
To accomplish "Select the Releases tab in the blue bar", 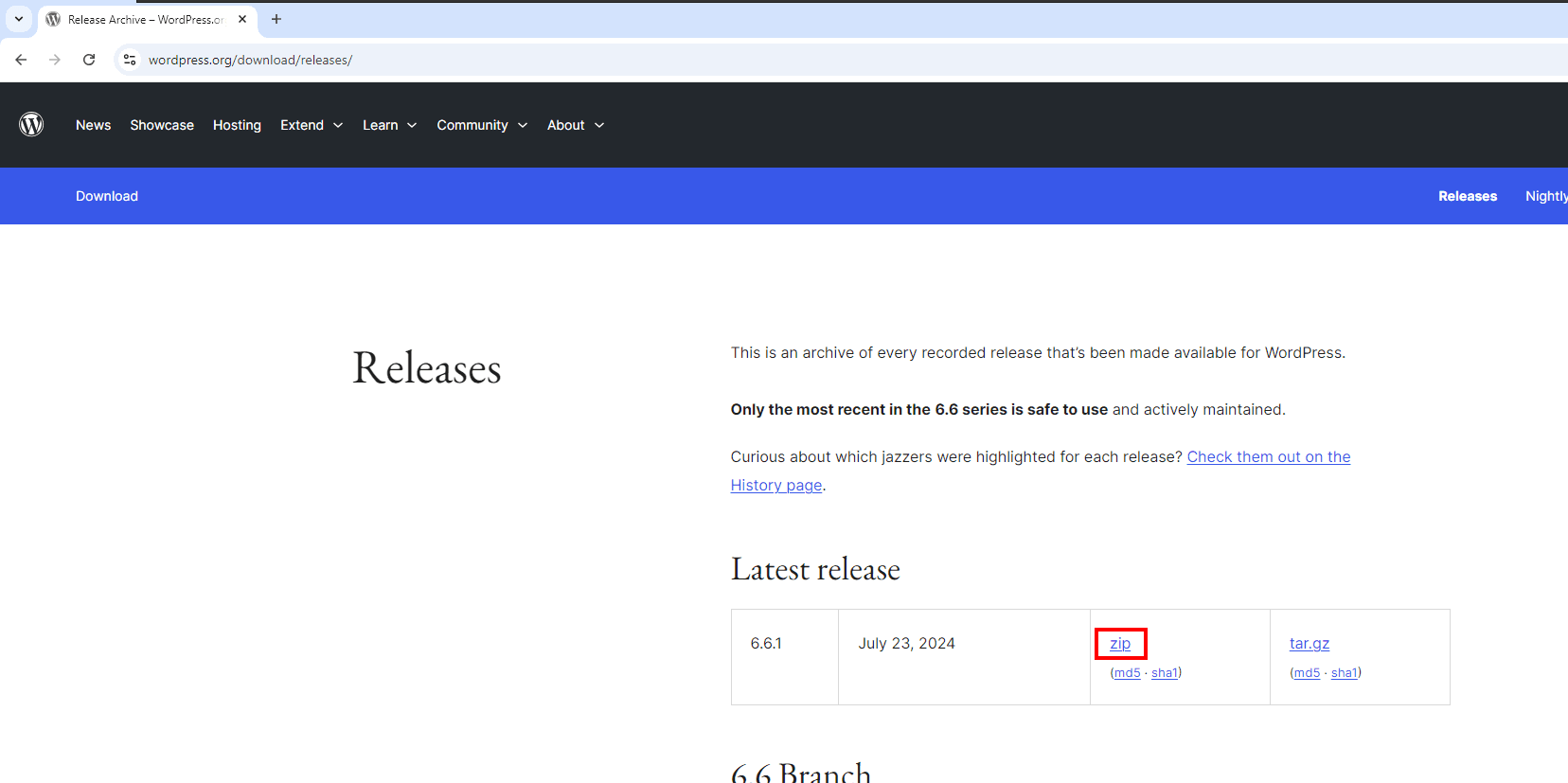I will click(1468, 196).
